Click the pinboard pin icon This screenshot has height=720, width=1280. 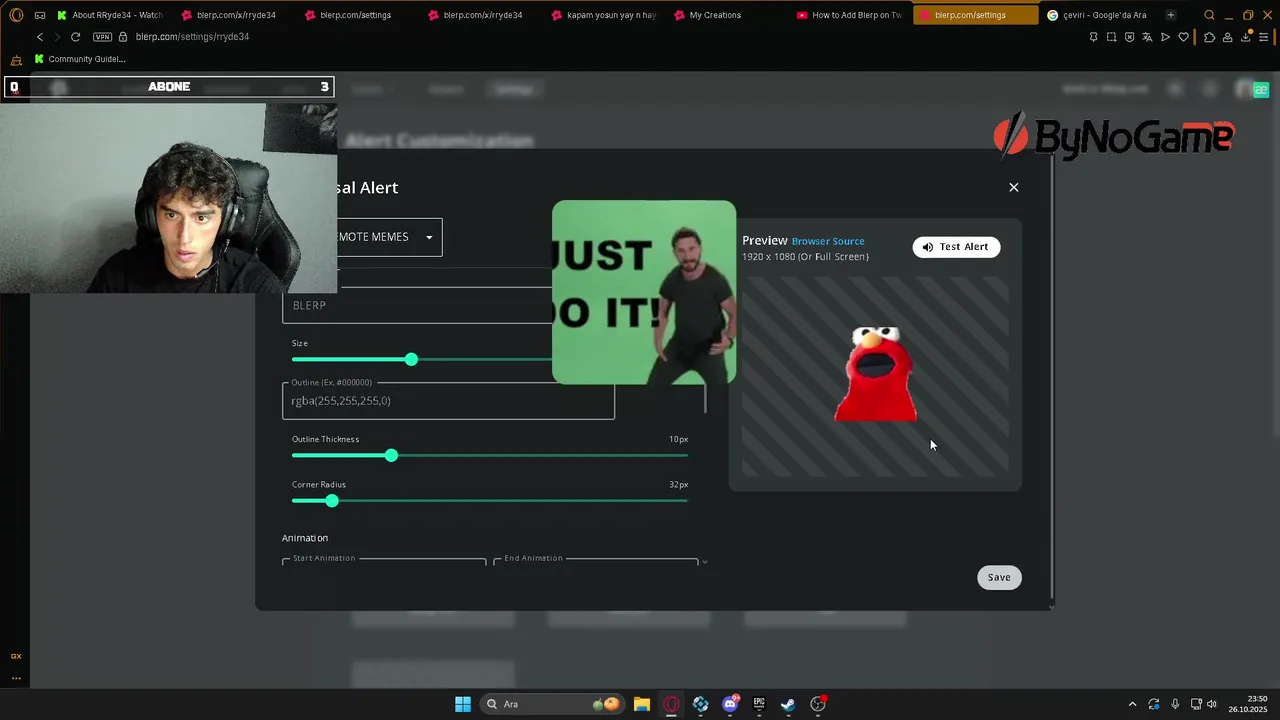coord(1093,37)
